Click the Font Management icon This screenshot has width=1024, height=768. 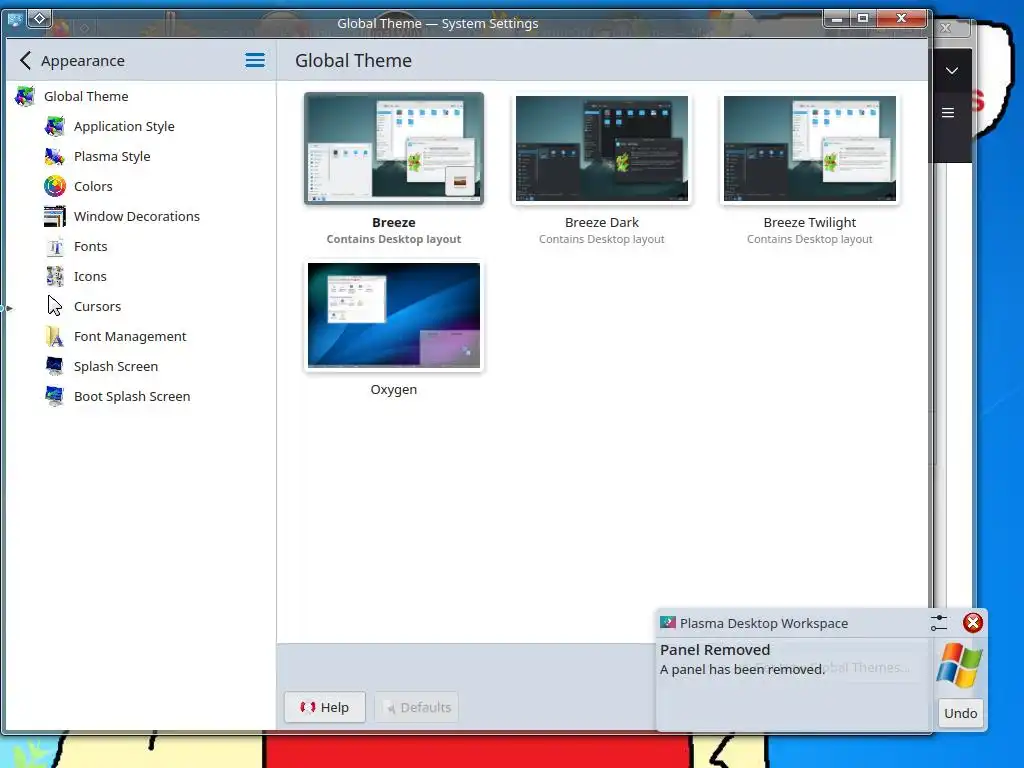click(55, 336)
